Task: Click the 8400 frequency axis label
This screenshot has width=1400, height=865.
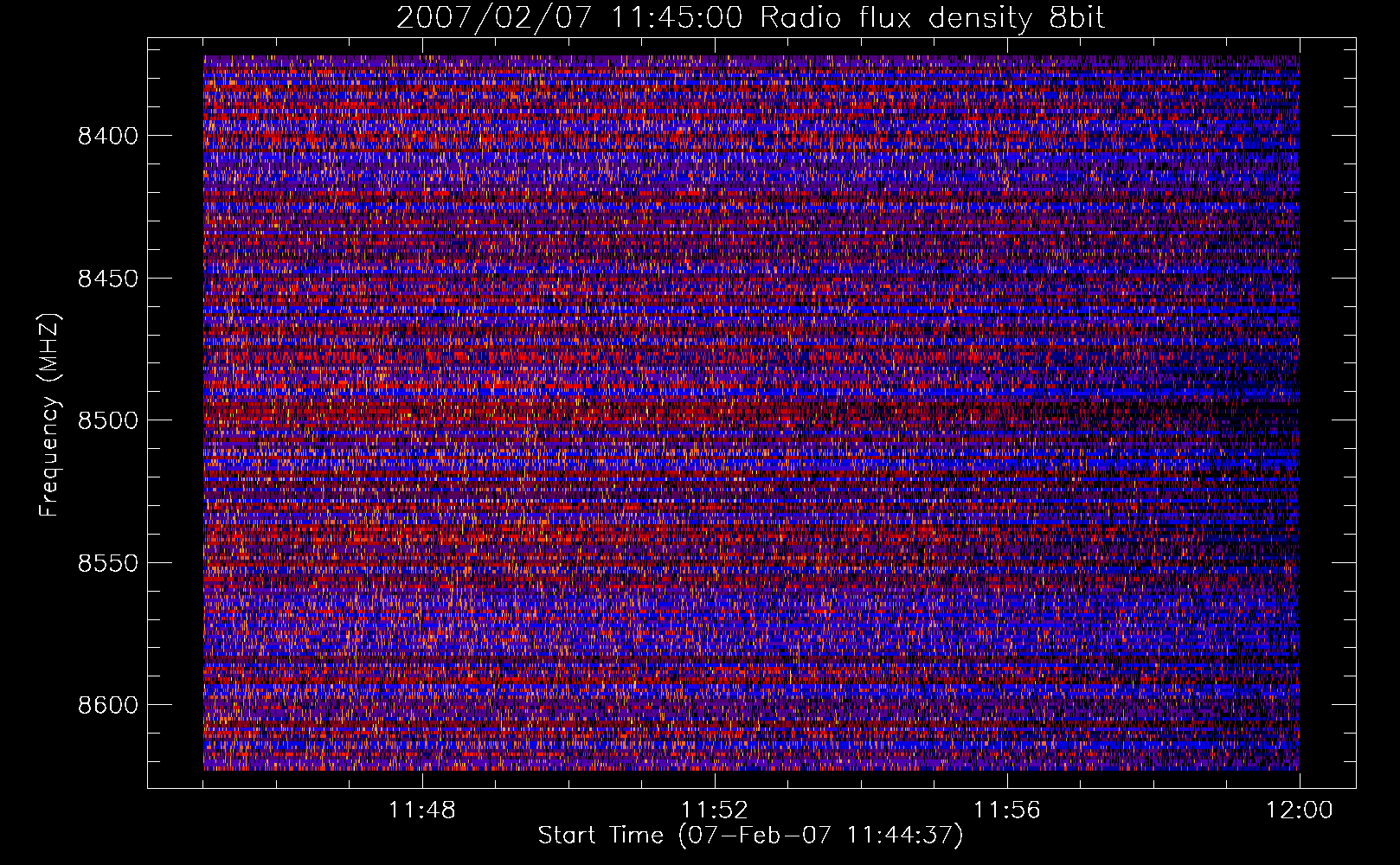Action: [x=107, y=136]
